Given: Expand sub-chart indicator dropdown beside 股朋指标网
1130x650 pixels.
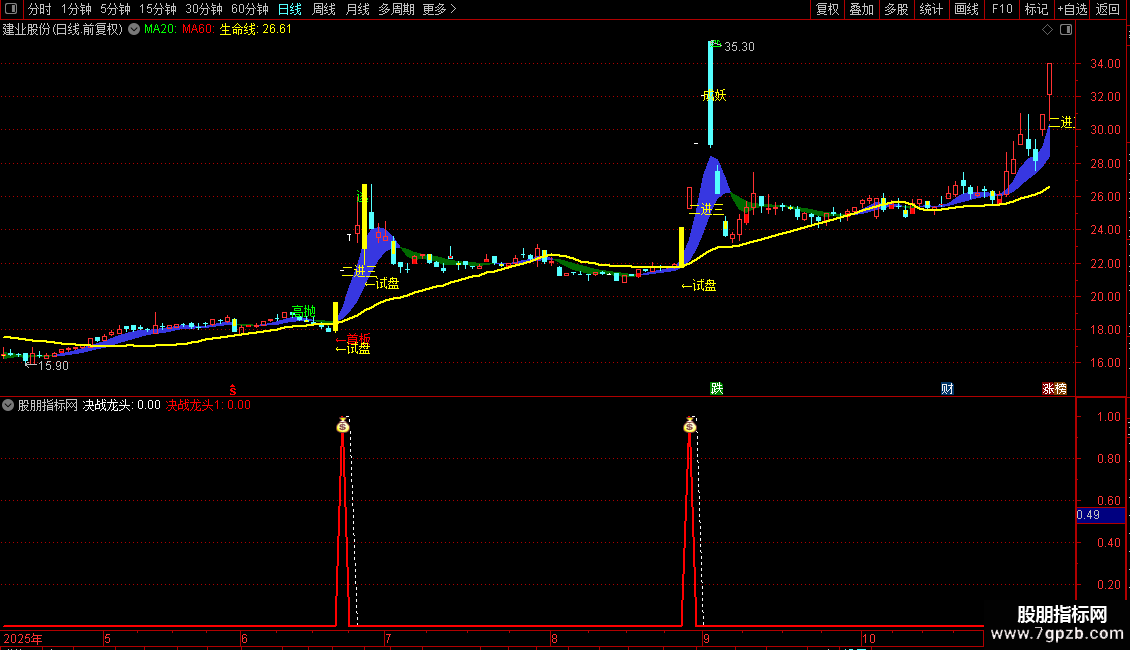Looking at the screenshot, I should (x=8, y=405).
